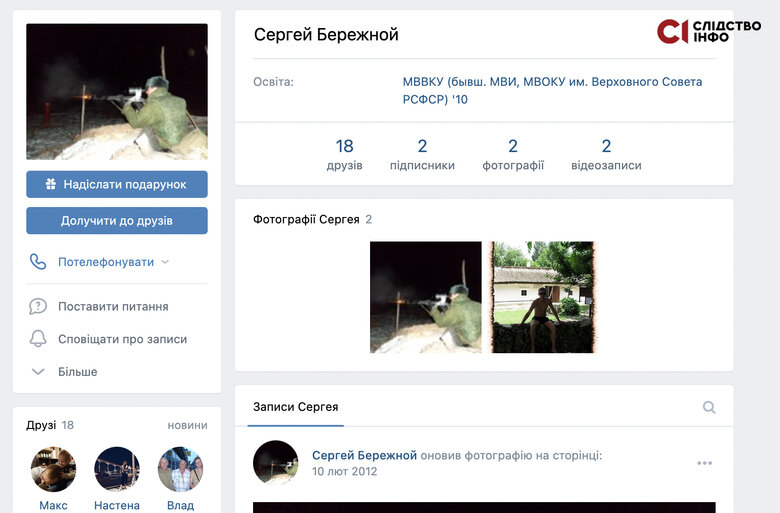Click the question bubble icon

tap(38, 307)
